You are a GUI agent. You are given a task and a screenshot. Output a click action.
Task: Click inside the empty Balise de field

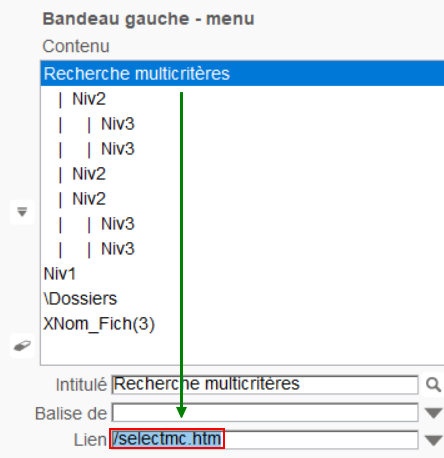coord(265,413)
